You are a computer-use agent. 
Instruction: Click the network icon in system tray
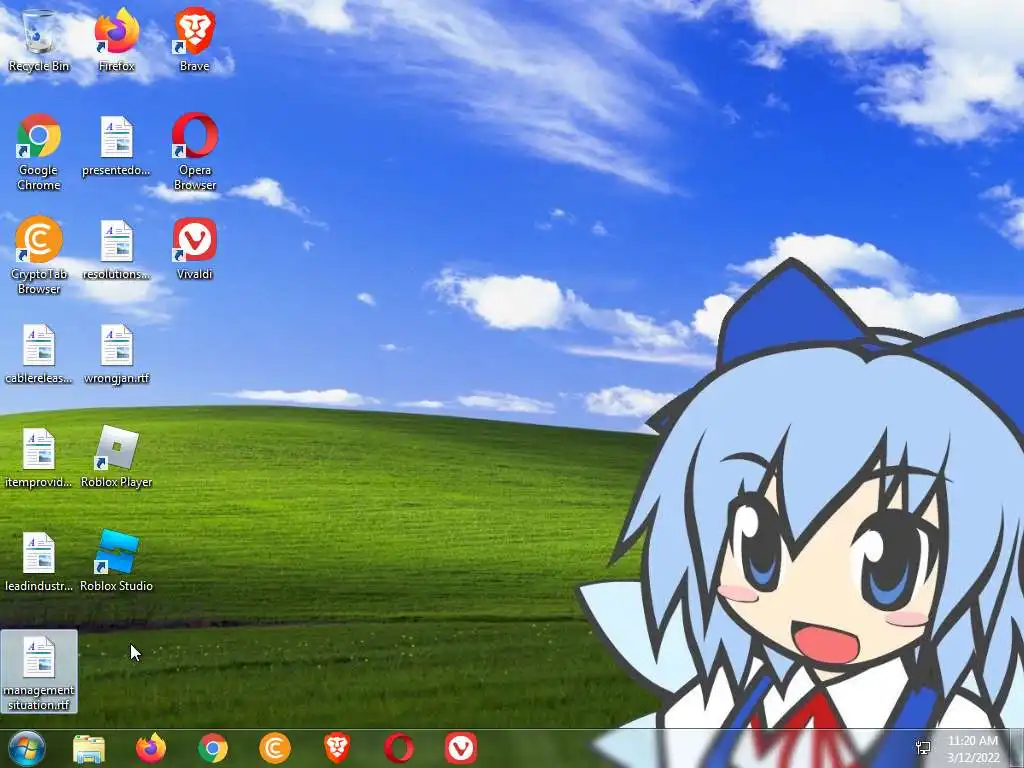[923, 748]
